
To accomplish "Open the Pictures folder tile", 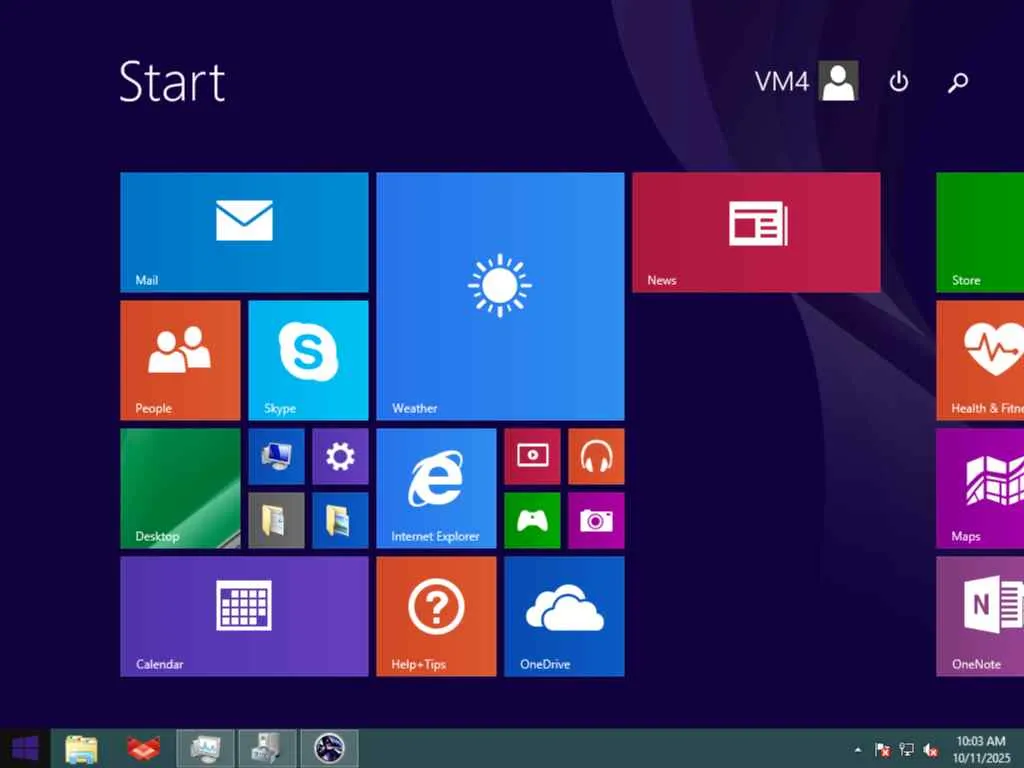I will pyautogui.click(x=340, y=520).
